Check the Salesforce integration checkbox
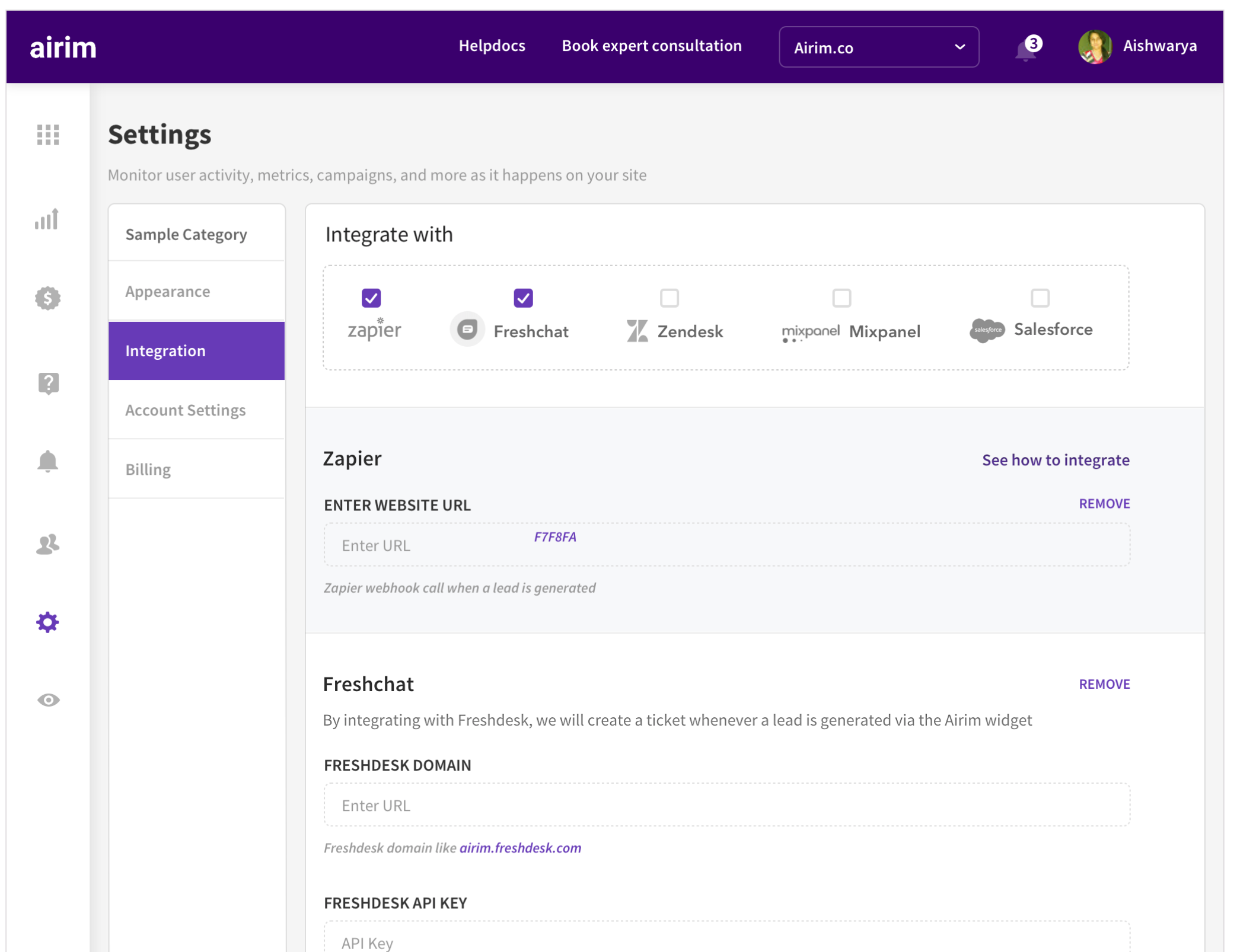The width and height of the screenshot is (1237, 952). click(x=1040, y=298)
